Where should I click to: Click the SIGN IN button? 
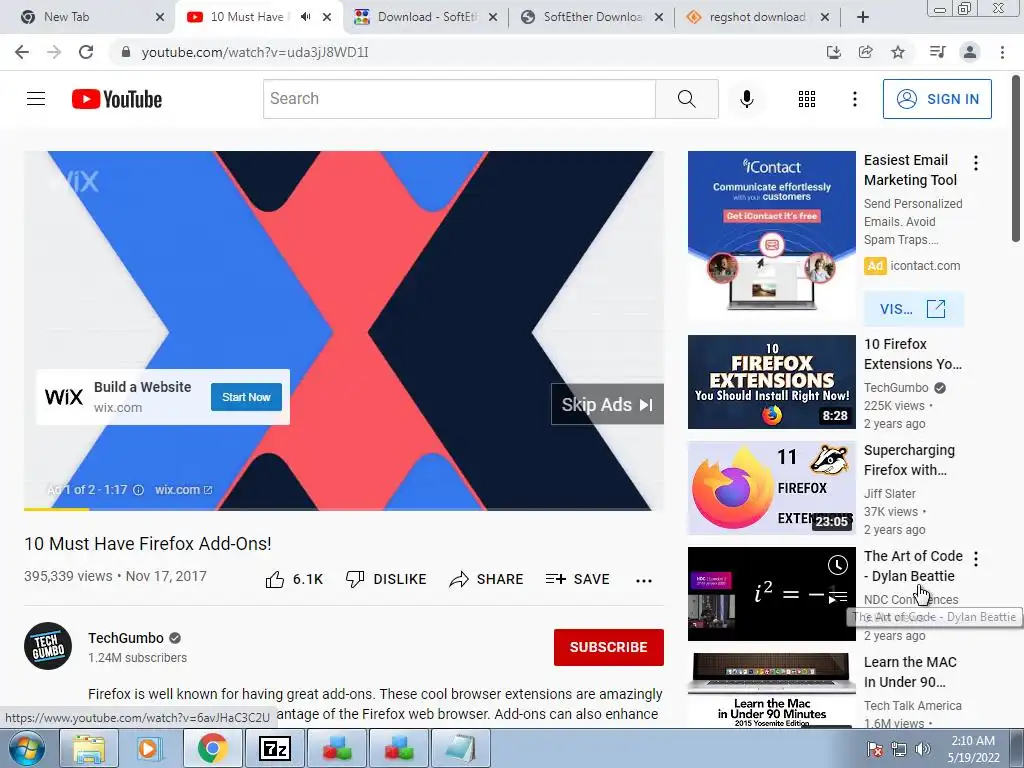tap(937, 99)
